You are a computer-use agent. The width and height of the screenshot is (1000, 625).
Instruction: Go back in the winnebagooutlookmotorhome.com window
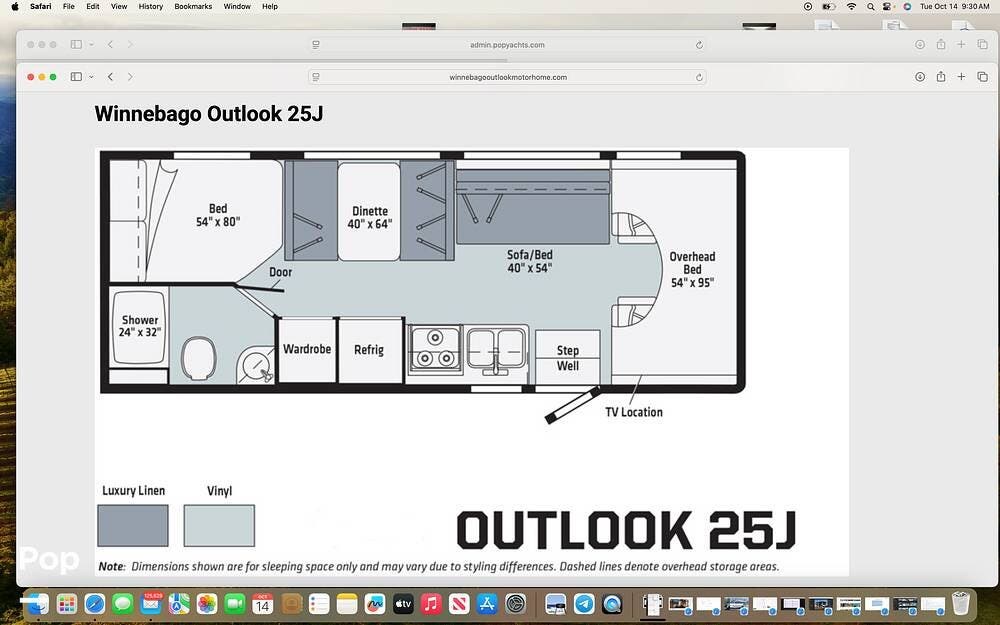coord(110,77)
